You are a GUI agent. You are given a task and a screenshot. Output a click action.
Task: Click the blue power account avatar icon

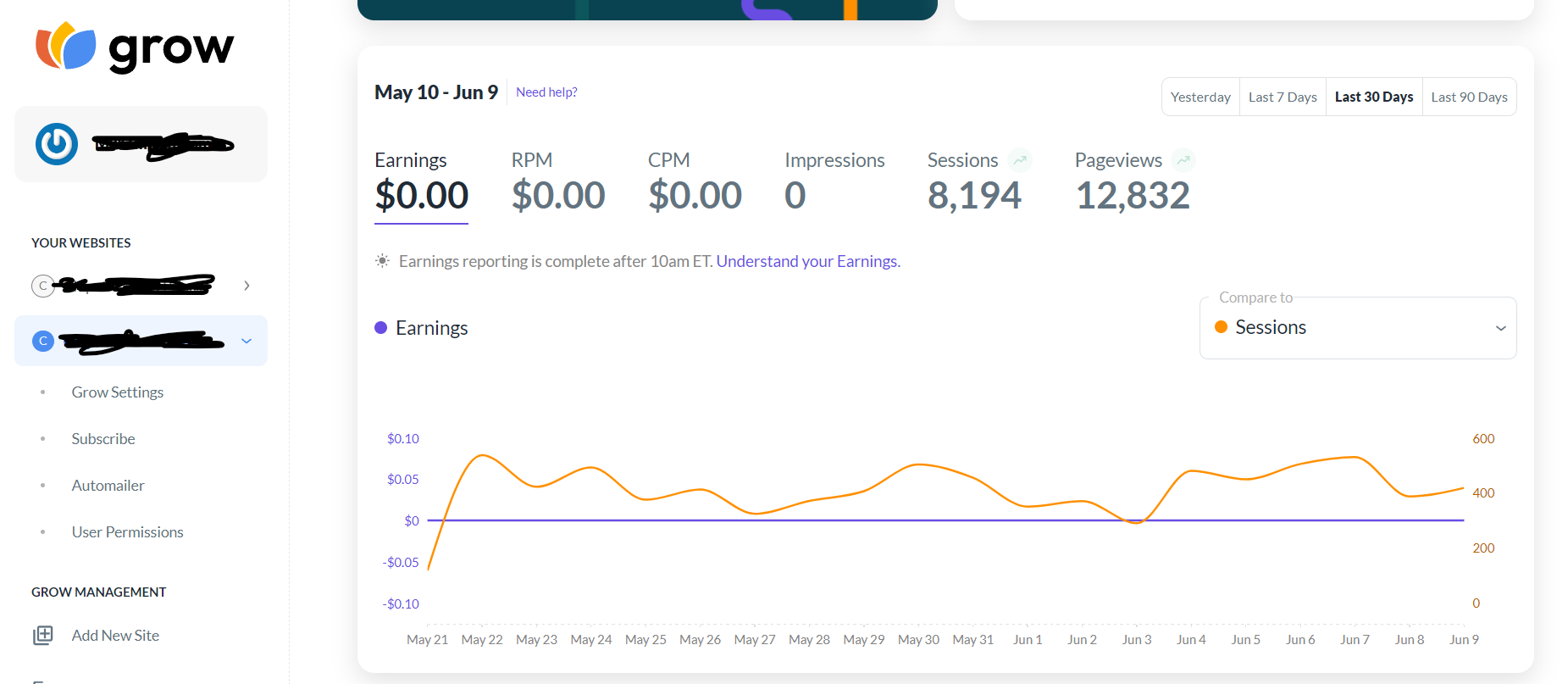tap(57, 144)
